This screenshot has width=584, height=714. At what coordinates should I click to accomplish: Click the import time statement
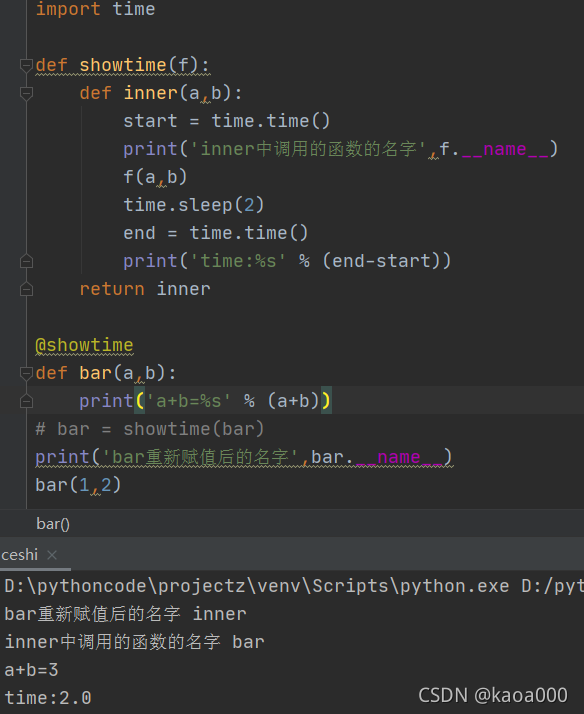point(95,9)
